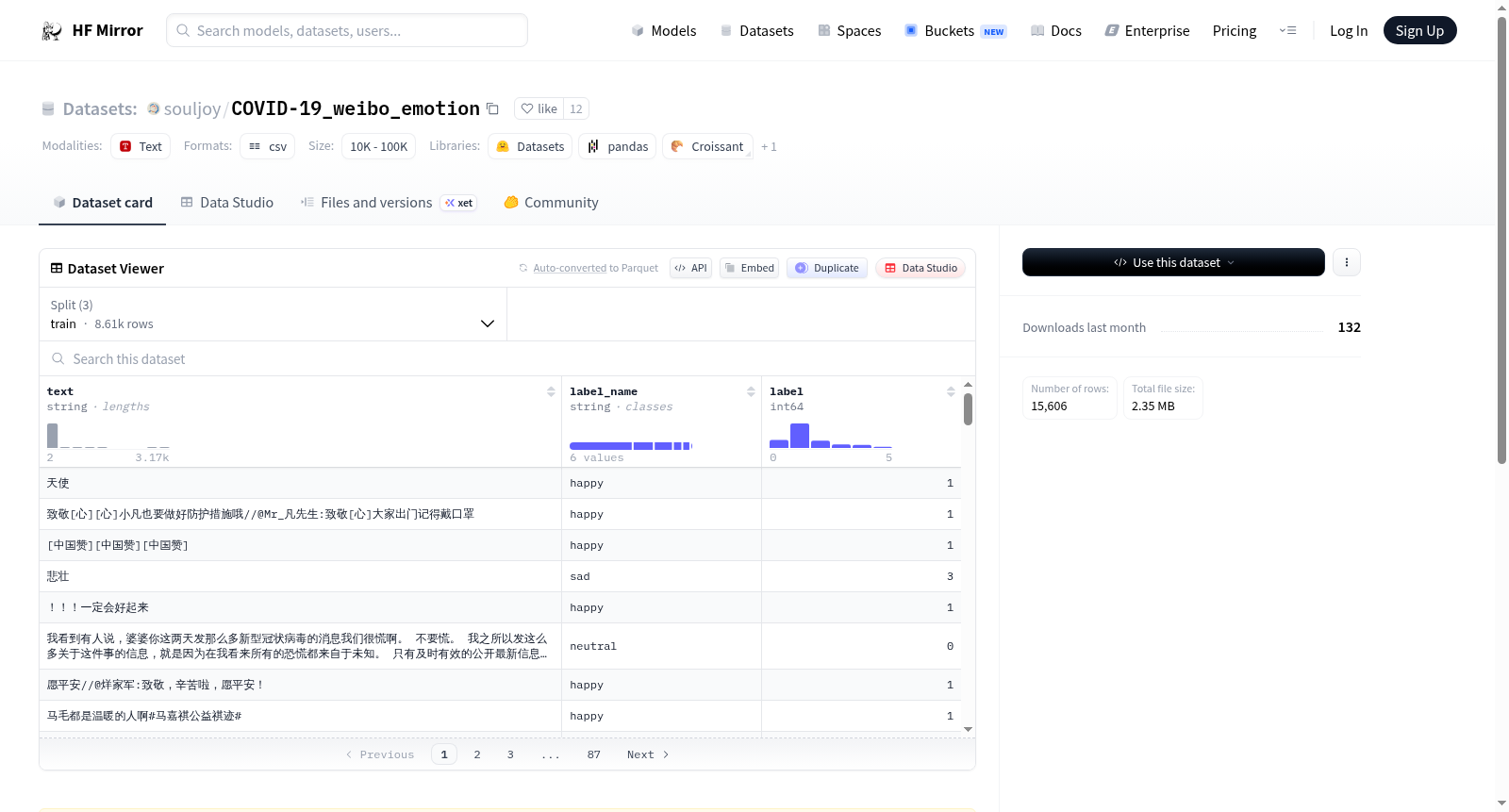Open the Datasets menu item
1509x812 pixels.
point(756,30)
